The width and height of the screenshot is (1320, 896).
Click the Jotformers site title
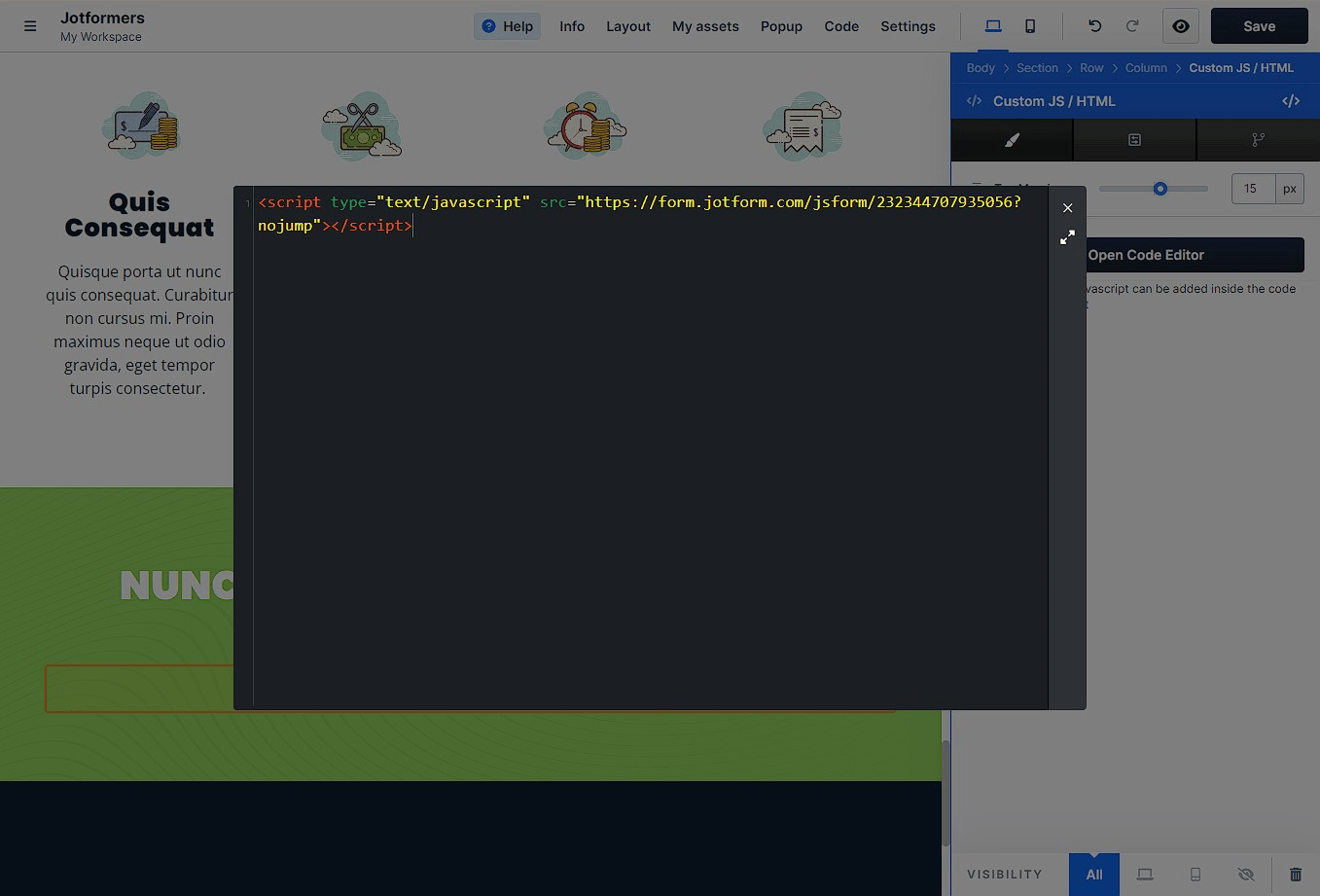tap(102, 18)
